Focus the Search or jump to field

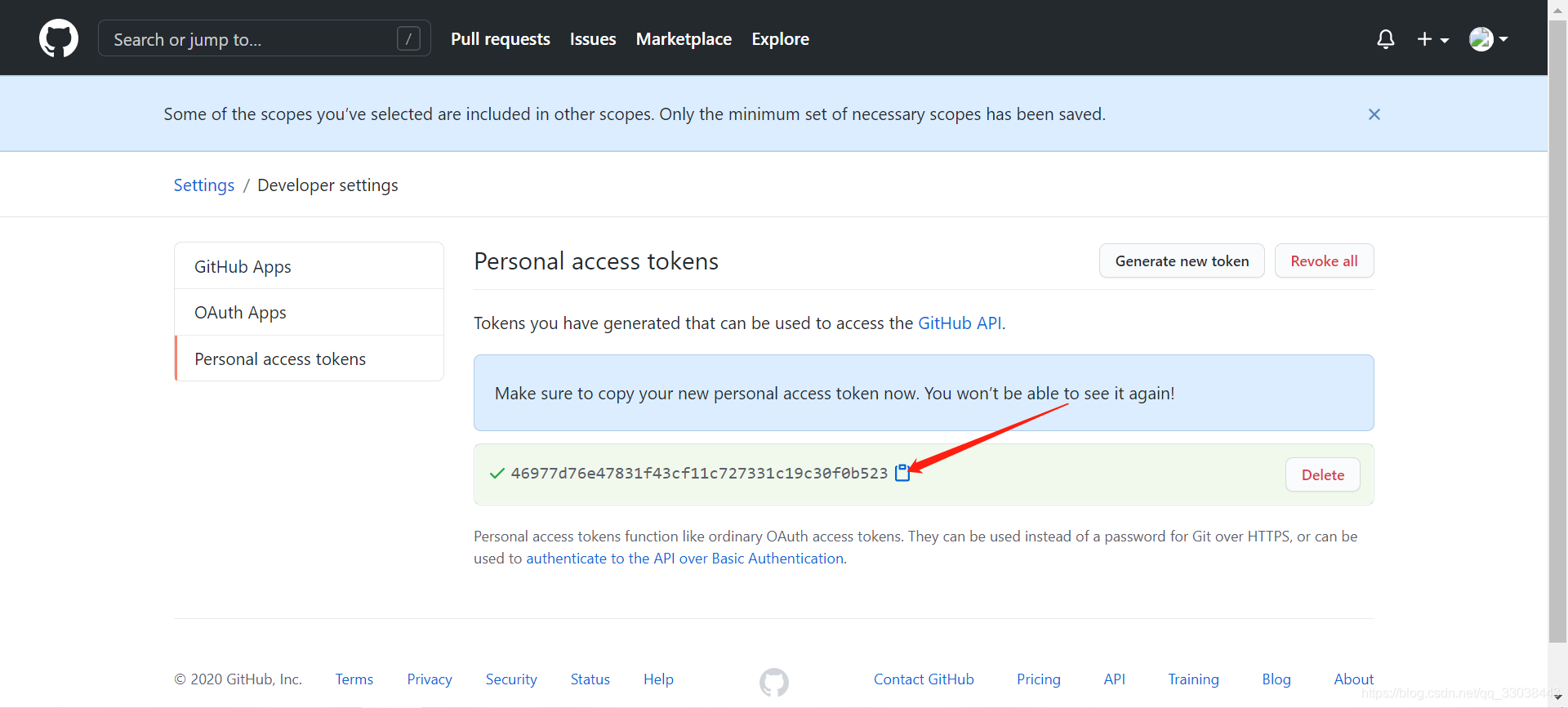(264, 38)
